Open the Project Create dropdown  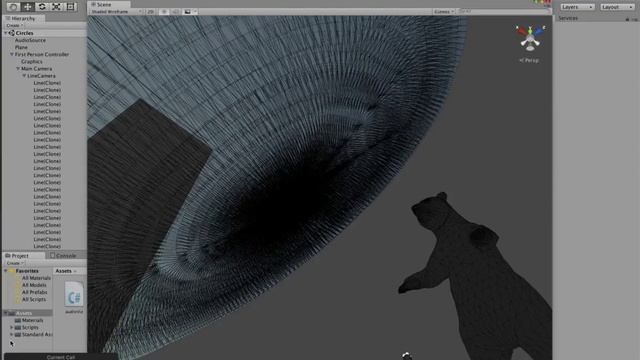(x=15, y=263)
